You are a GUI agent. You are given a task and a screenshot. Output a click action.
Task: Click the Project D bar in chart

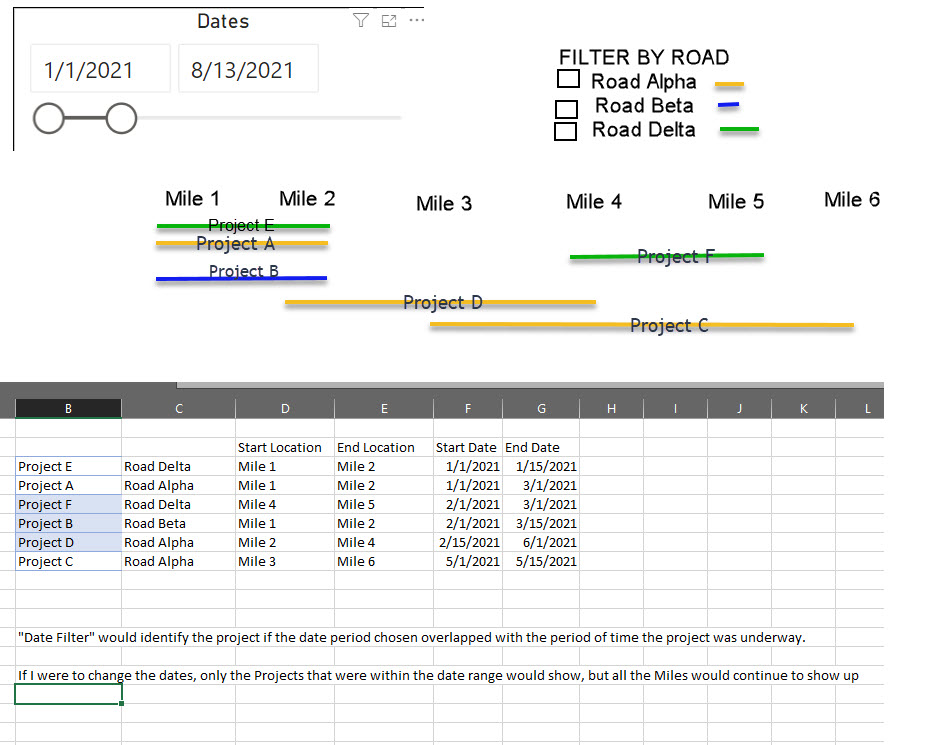tap(440, 302)
